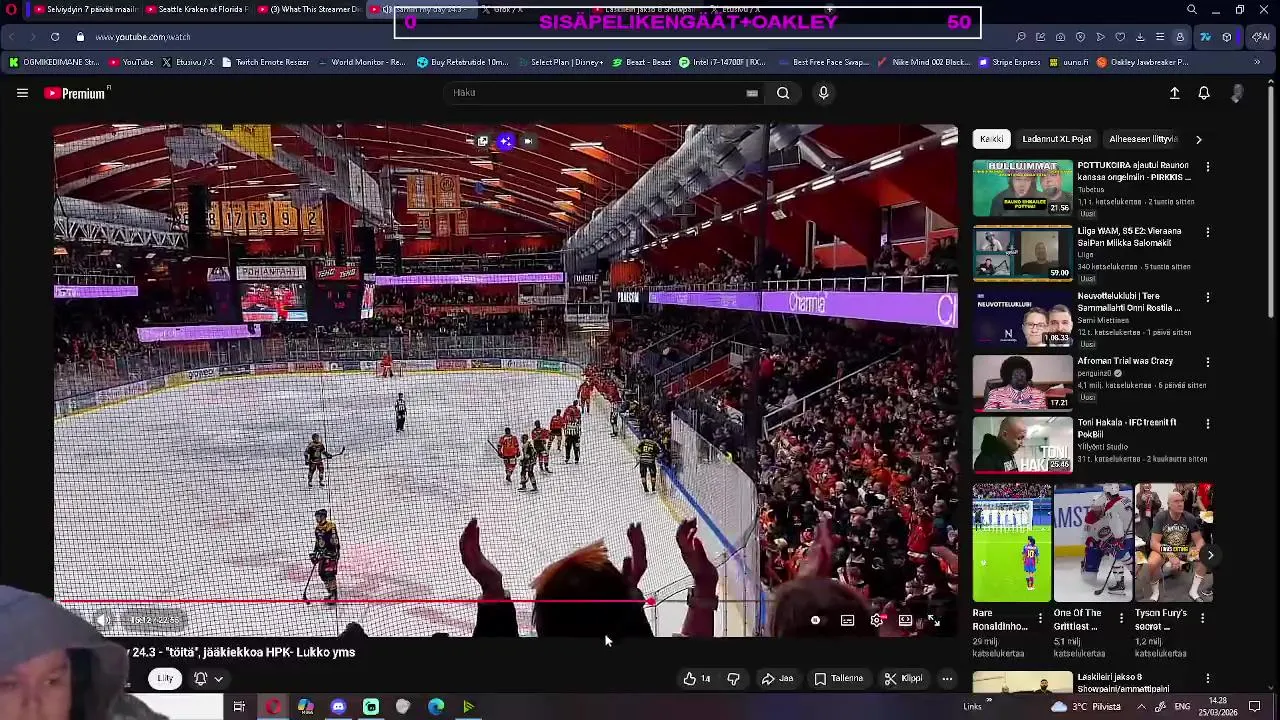Open video player settings gear
1280x720 pixels.
tap(877, 621)
